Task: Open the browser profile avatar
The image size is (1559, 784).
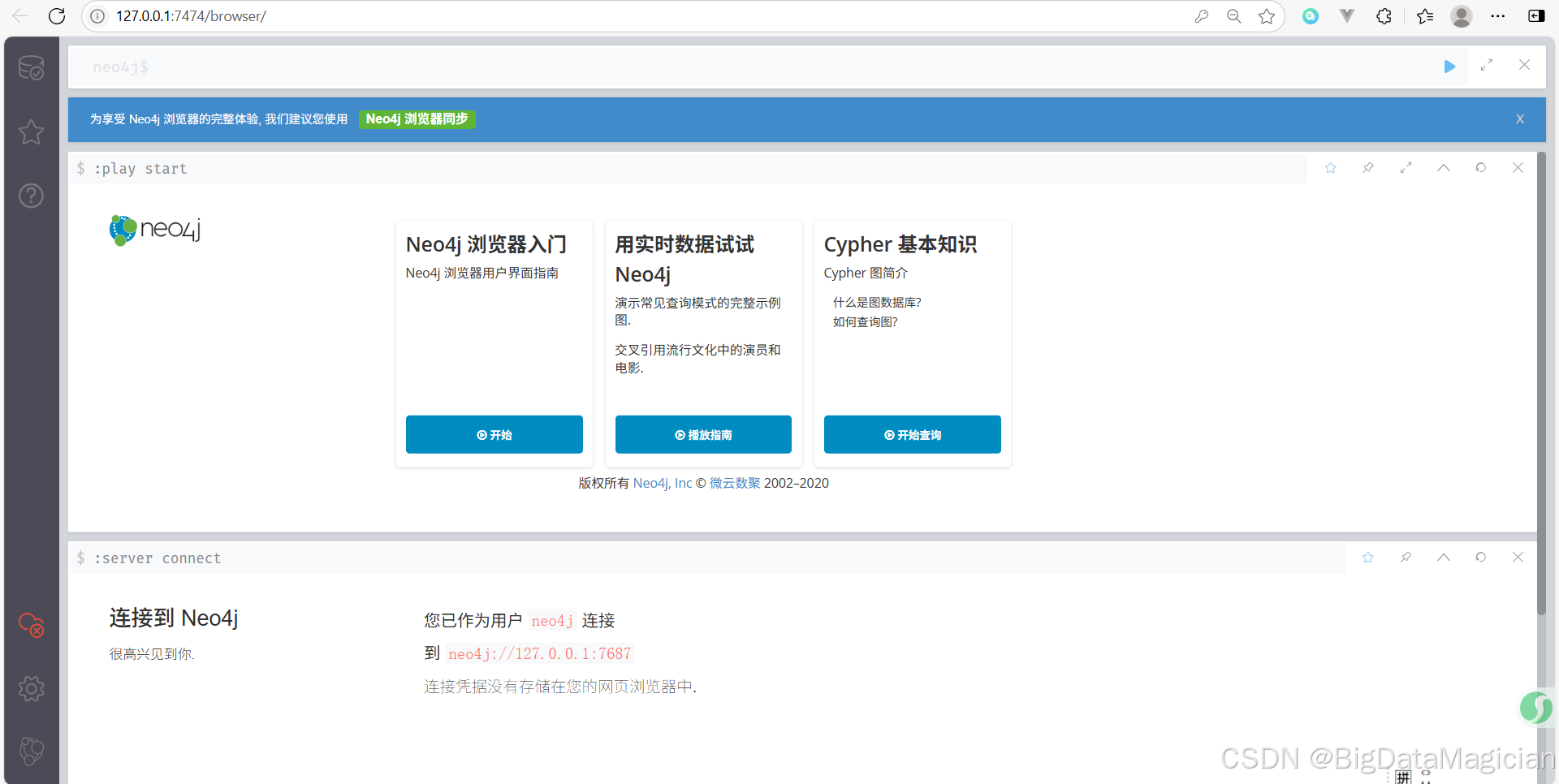Action: pyautogui.click(x=1462, y=16)
